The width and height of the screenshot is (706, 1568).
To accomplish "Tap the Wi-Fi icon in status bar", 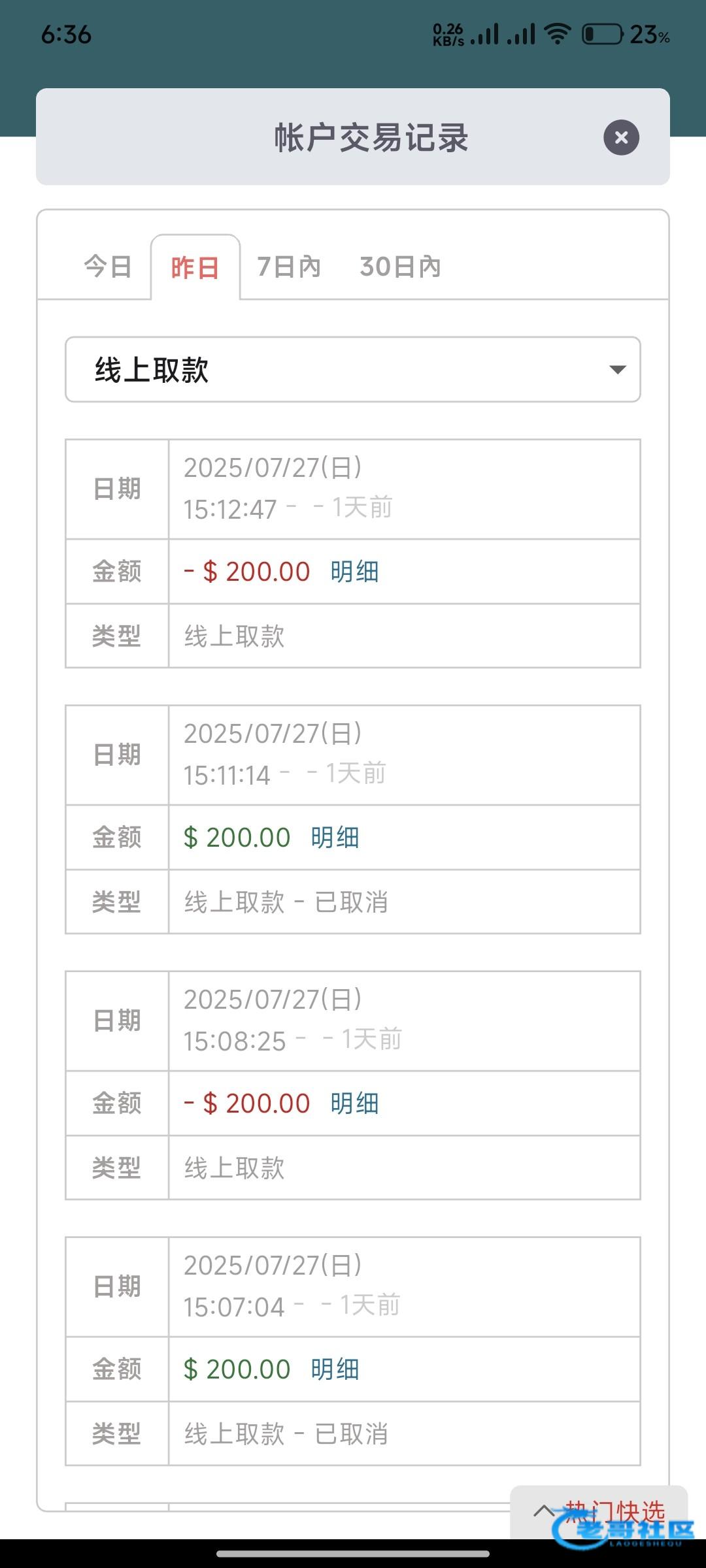I will [557, 34].
